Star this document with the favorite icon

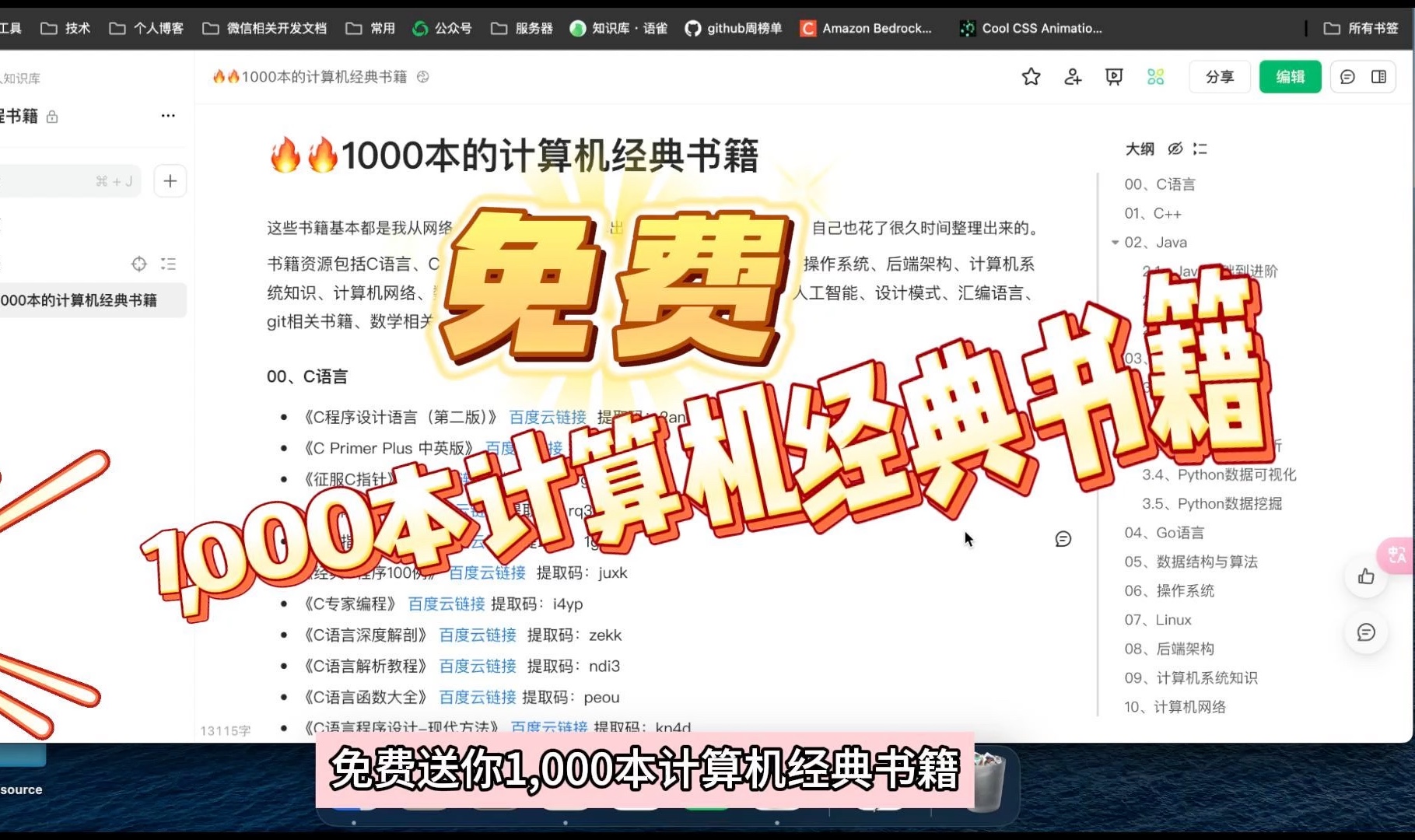1031,76
